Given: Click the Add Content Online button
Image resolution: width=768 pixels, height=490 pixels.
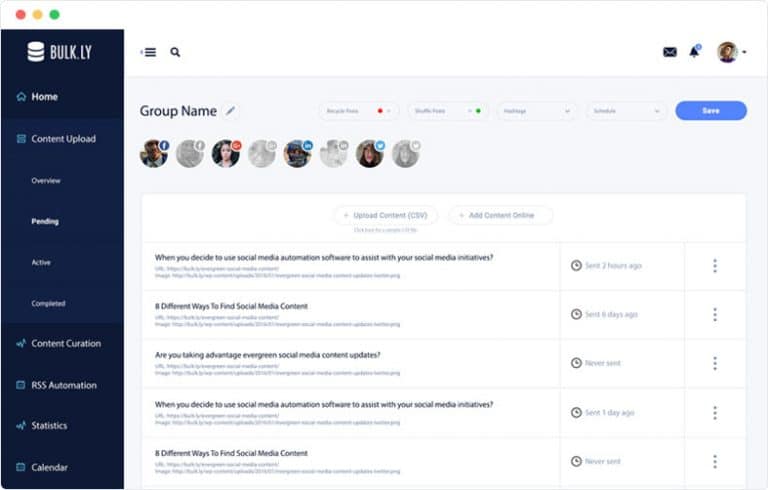Looking at the screenshot, I should pyautogui.click(x=500, y=215).
